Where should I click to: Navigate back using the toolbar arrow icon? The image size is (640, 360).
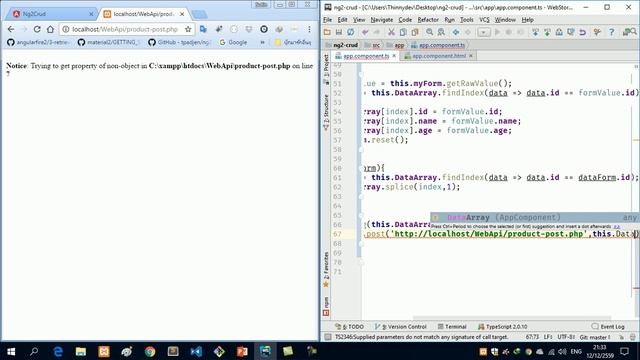tap(456, 32)
